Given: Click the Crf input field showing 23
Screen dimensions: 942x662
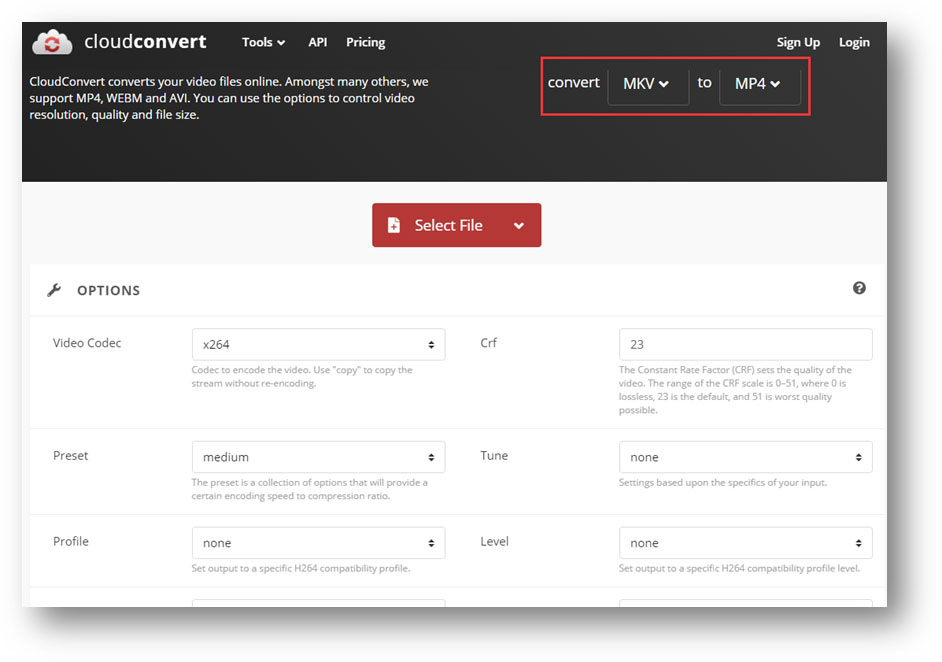Looking at the screenshot, I should point(746,344).
